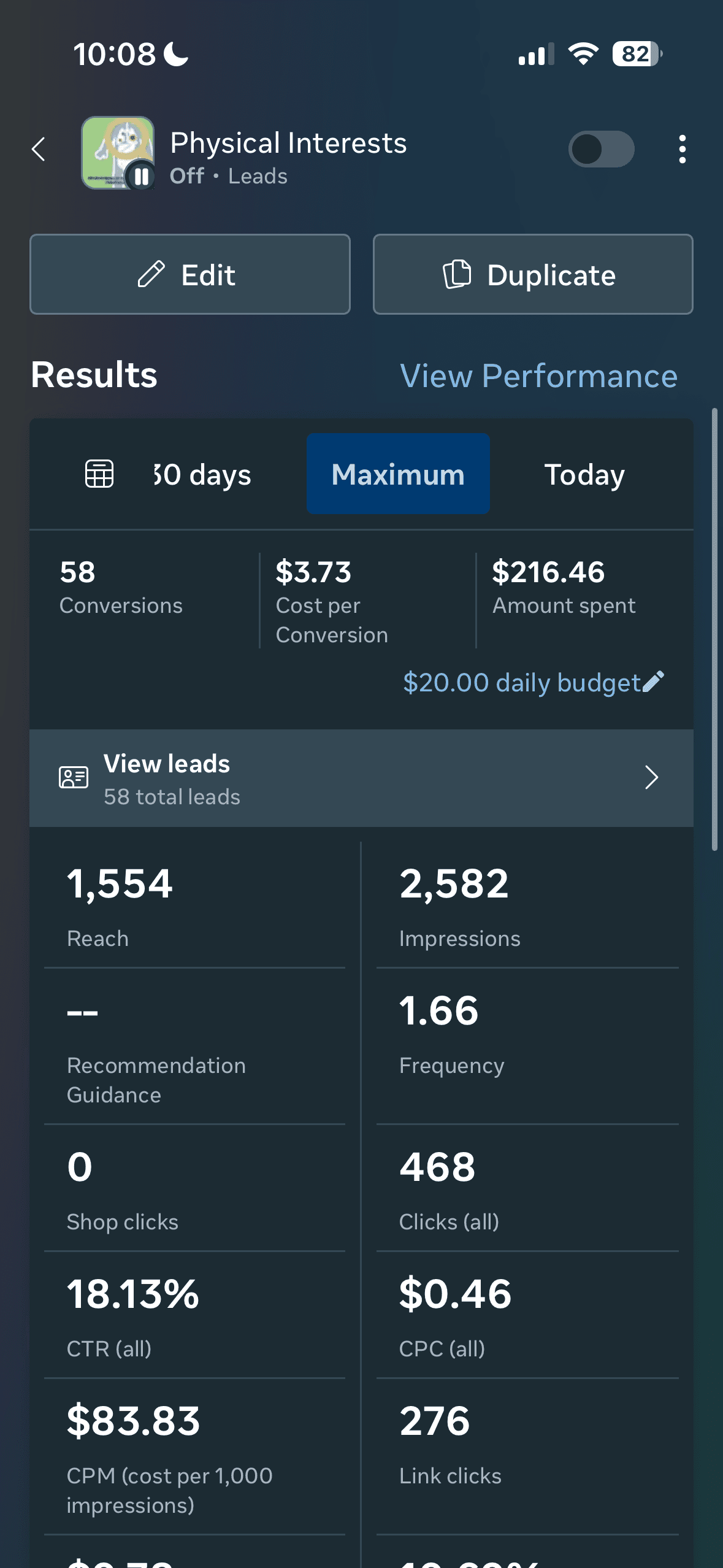Open the three-dot more options menu
This screenshot has width=723, height=1568.
click(682, 149)
